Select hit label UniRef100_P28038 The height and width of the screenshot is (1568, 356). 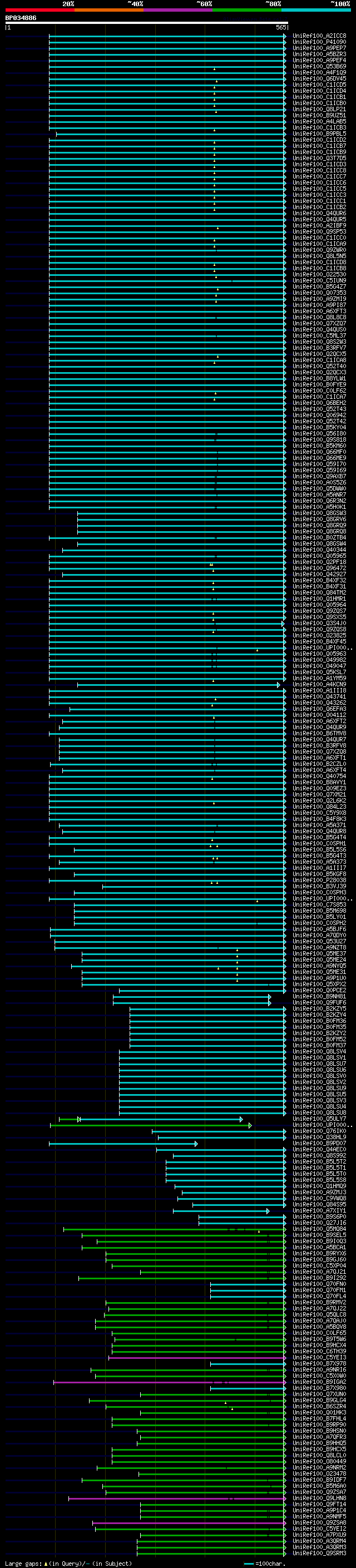point(319,880)
